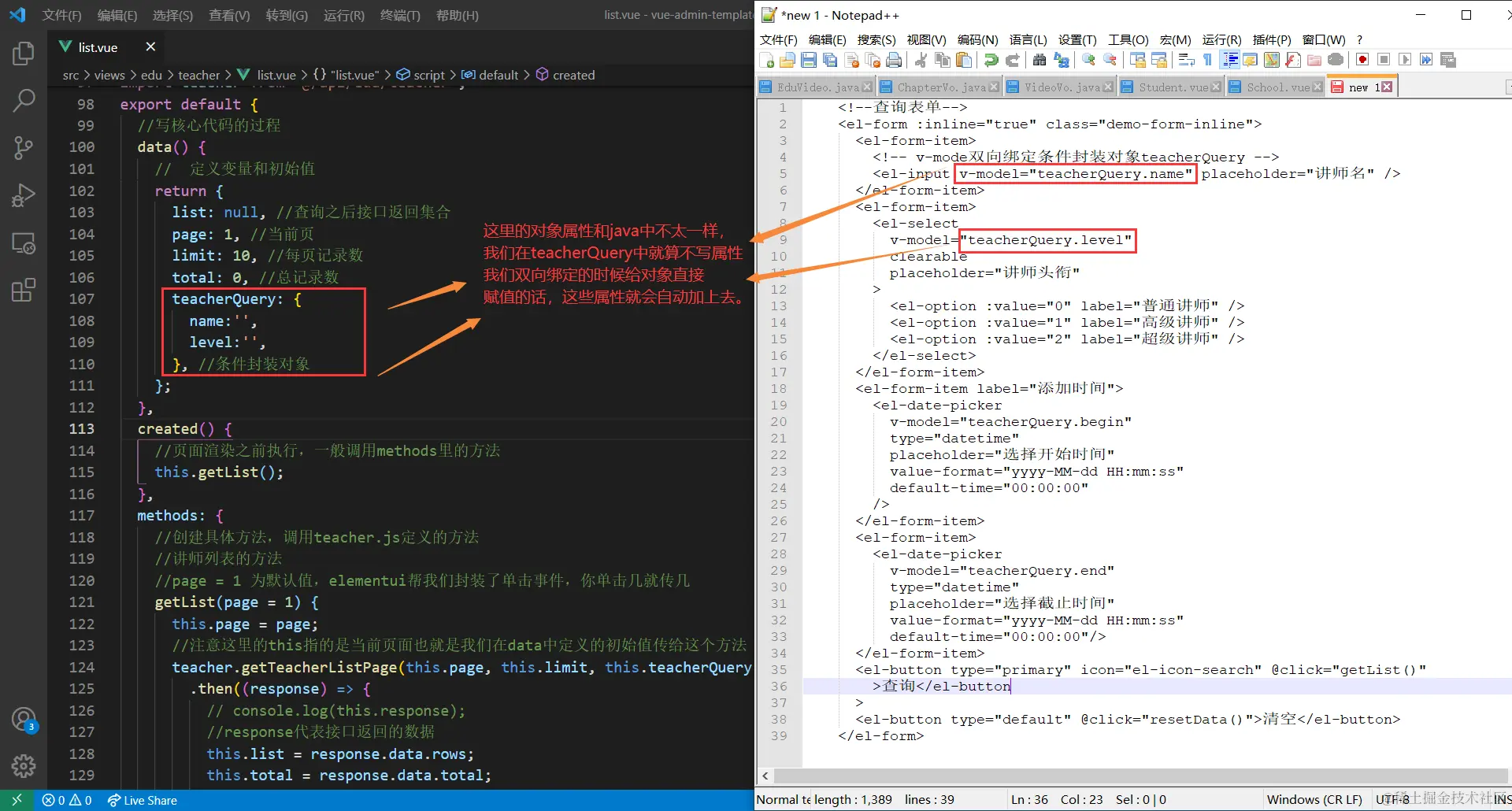Zoom in on the Notepad++ editor
The image size is (1512, 811).
[x=1089, y=60]
